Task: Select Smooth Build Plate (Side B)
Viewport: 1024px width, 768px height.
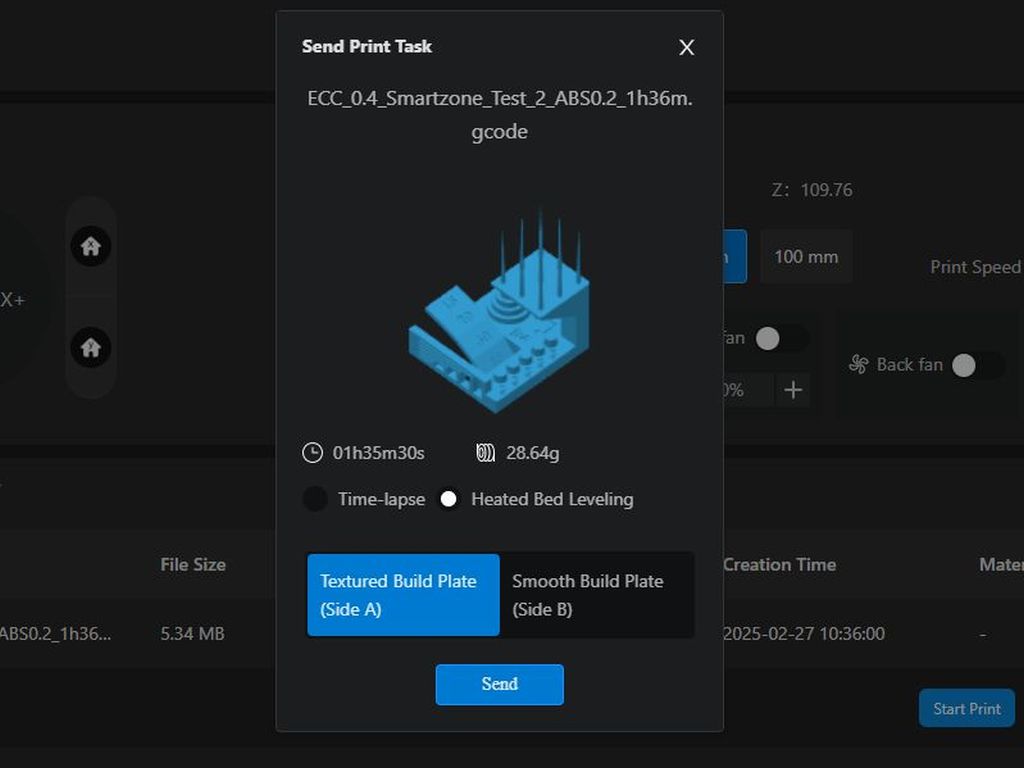Action: click(x=596, y=595)
